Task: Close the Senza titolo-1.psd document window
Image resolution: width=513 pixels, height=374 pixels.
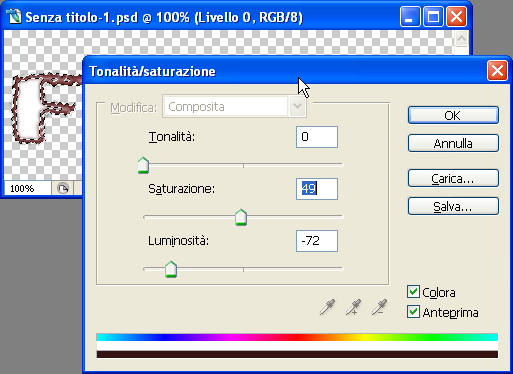Action: tap(456, 17)
